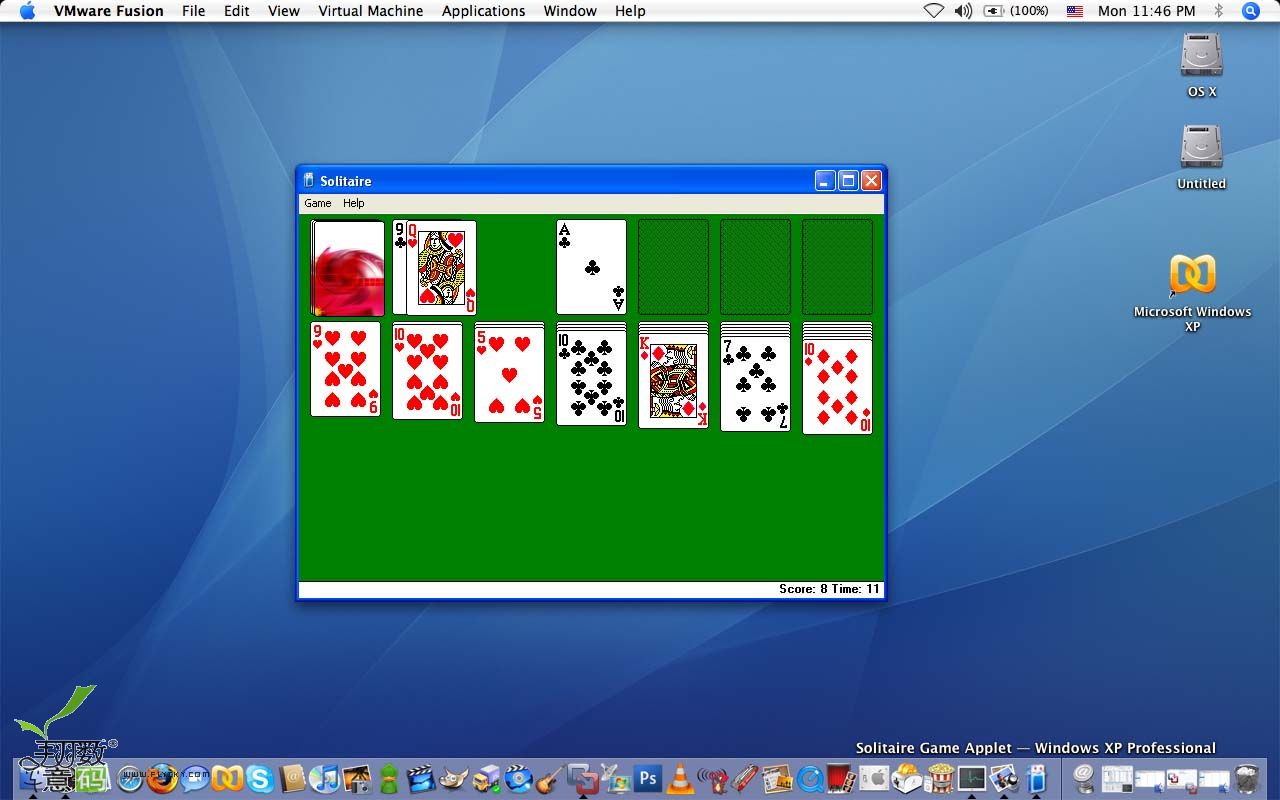The height and width of the screenshot is (800, 1280).
Task: Open the Virtual Machine menu
Action: pyautogui.click(x=371, y=11)
